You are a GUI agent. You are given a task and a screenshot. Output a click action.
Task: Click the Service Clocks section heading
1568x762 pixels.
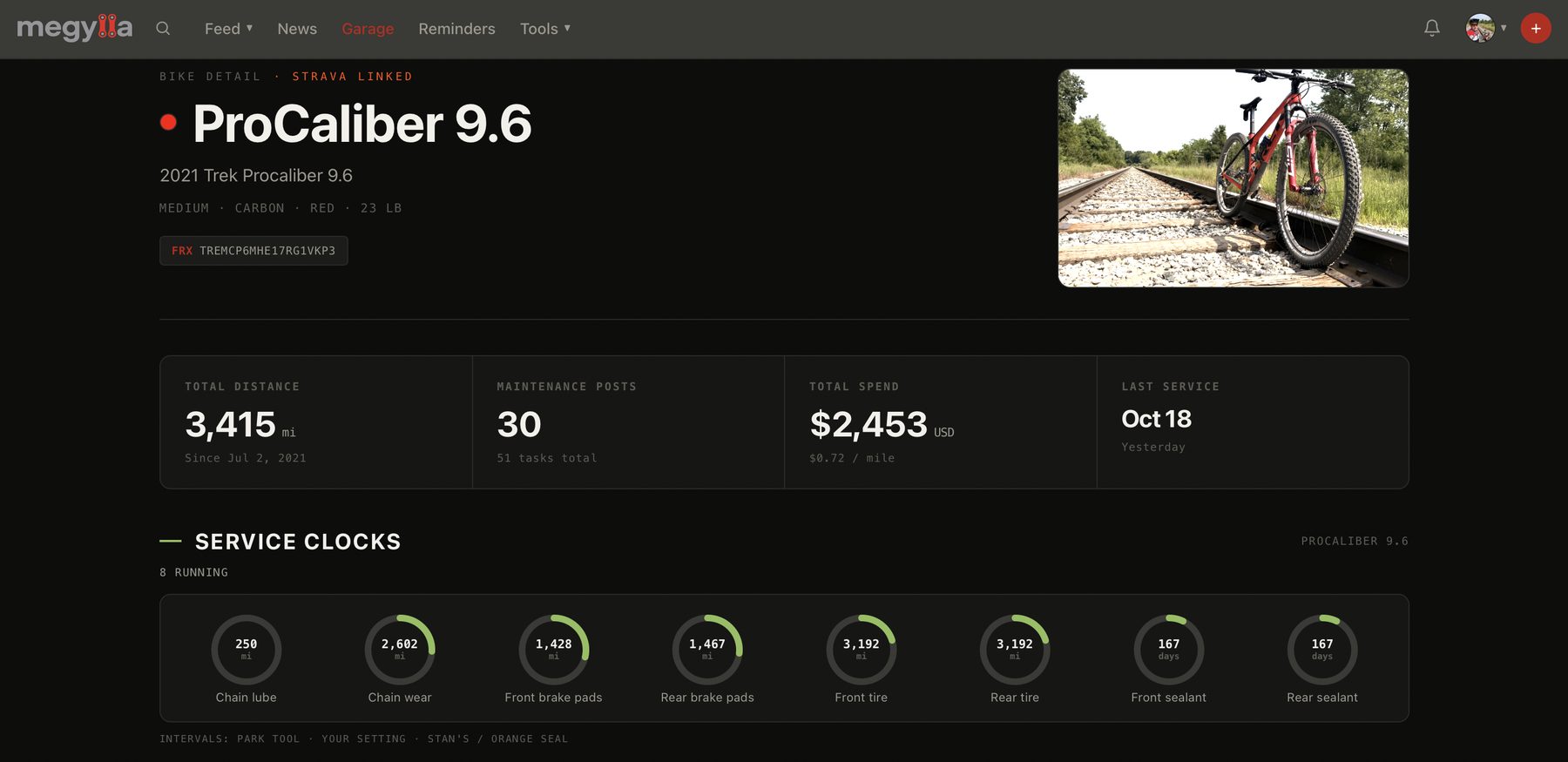tap(298, 542)
